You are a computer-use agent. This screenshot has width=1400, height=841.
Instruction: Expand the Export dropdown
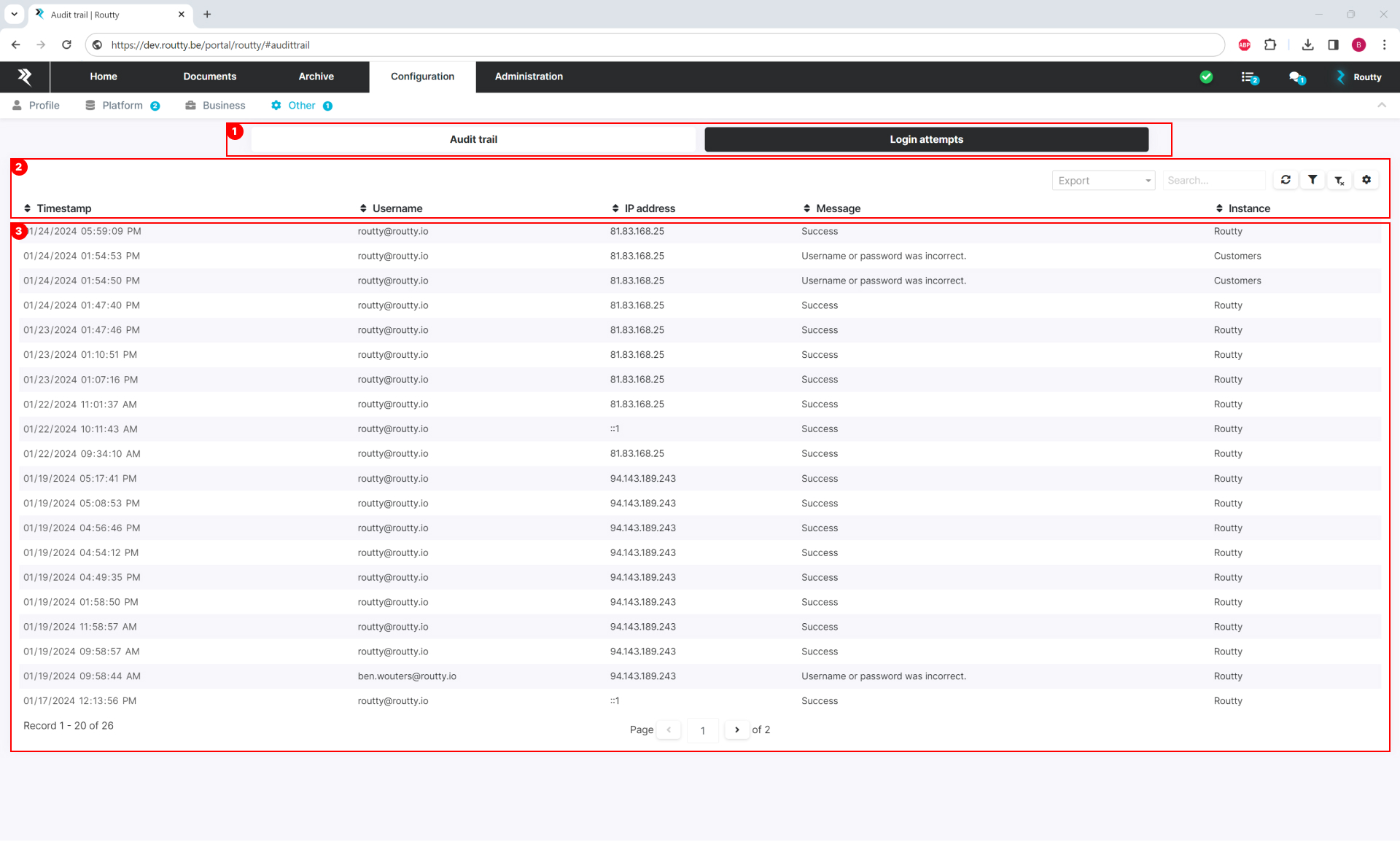pyautogui.click(x=1103, y=181)
